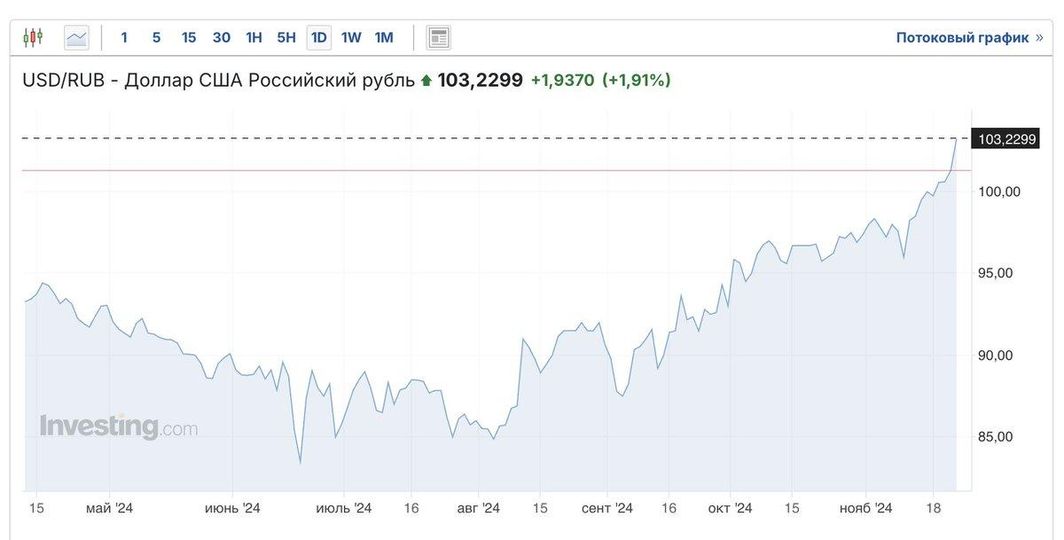The image size is (1064, 540).
Task: Select the area chart type icon
Action: [77, 38]
